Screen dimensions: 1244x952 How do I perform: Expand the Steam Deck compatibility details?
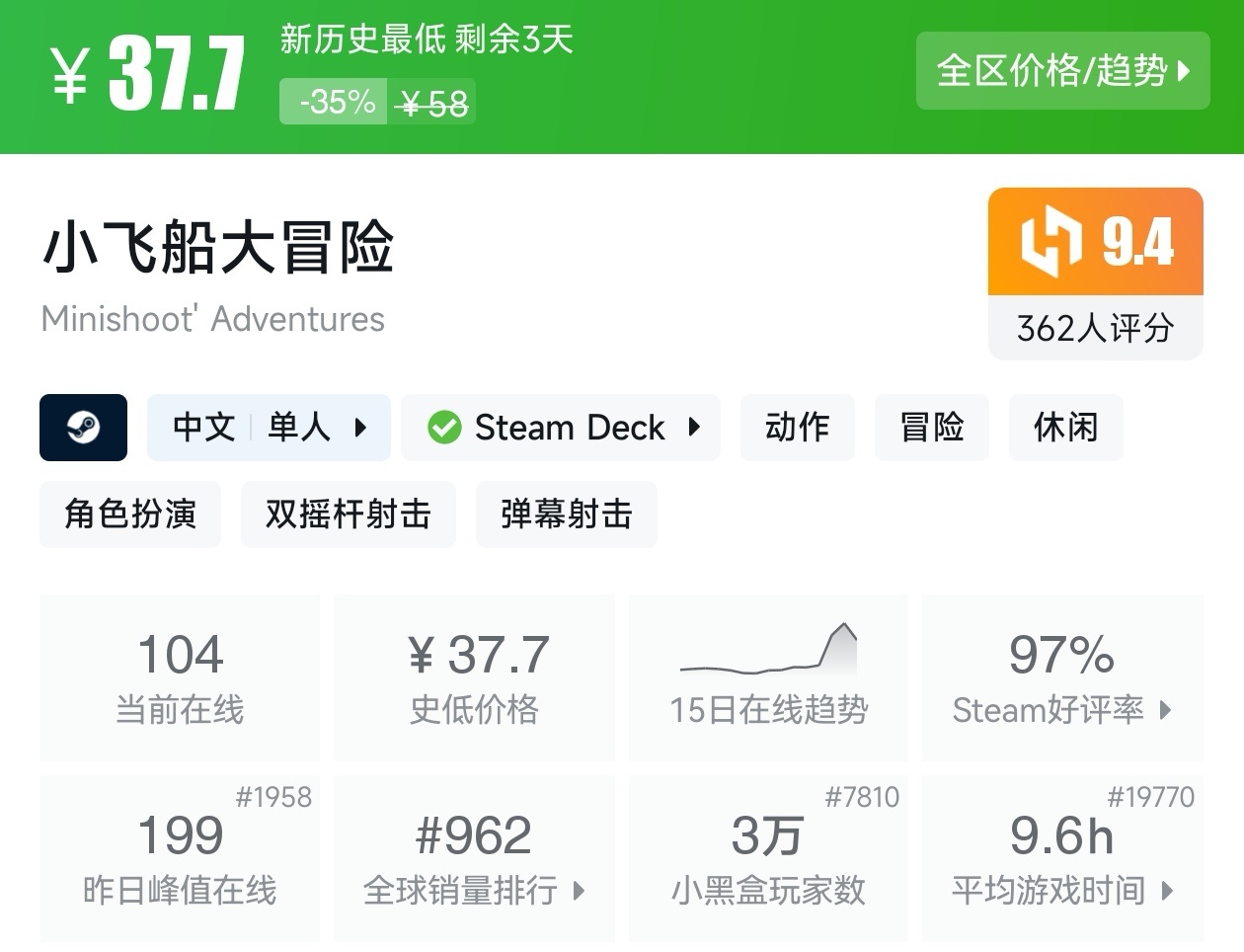point(694,428)
